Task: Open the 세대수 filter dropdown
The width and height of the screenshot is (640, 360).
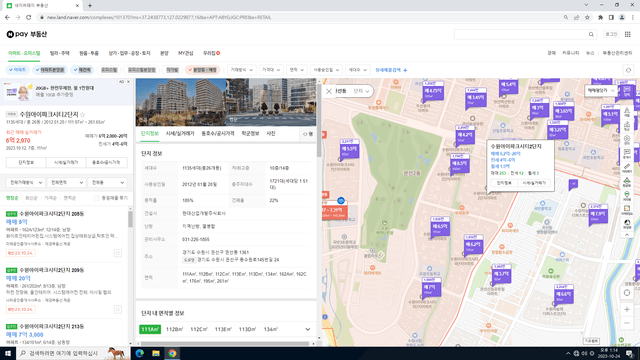Action: click(358, 70)
